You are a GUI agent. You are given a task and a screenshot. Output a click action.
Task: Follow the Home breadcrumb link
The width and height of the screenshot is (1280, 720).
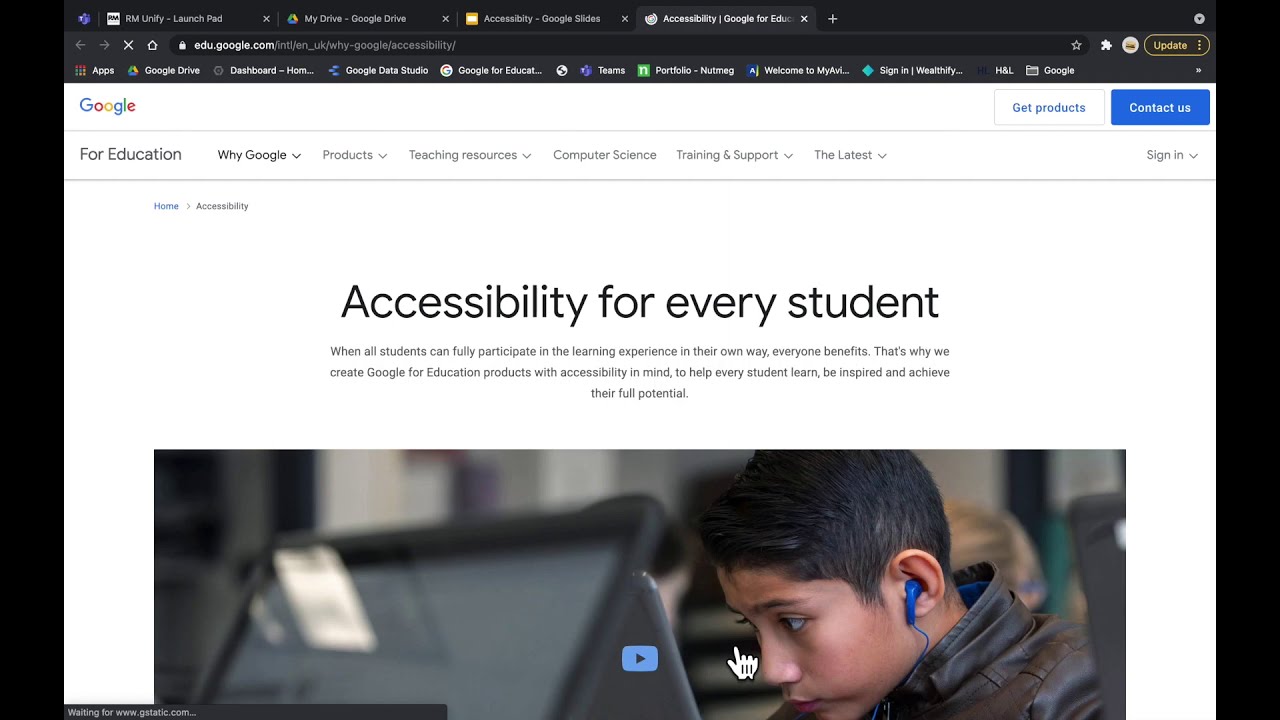[x=166, y=206]
